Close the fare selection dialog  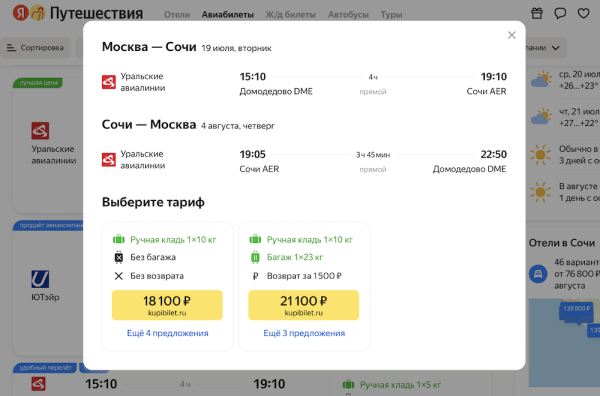[x=512, y=35]
